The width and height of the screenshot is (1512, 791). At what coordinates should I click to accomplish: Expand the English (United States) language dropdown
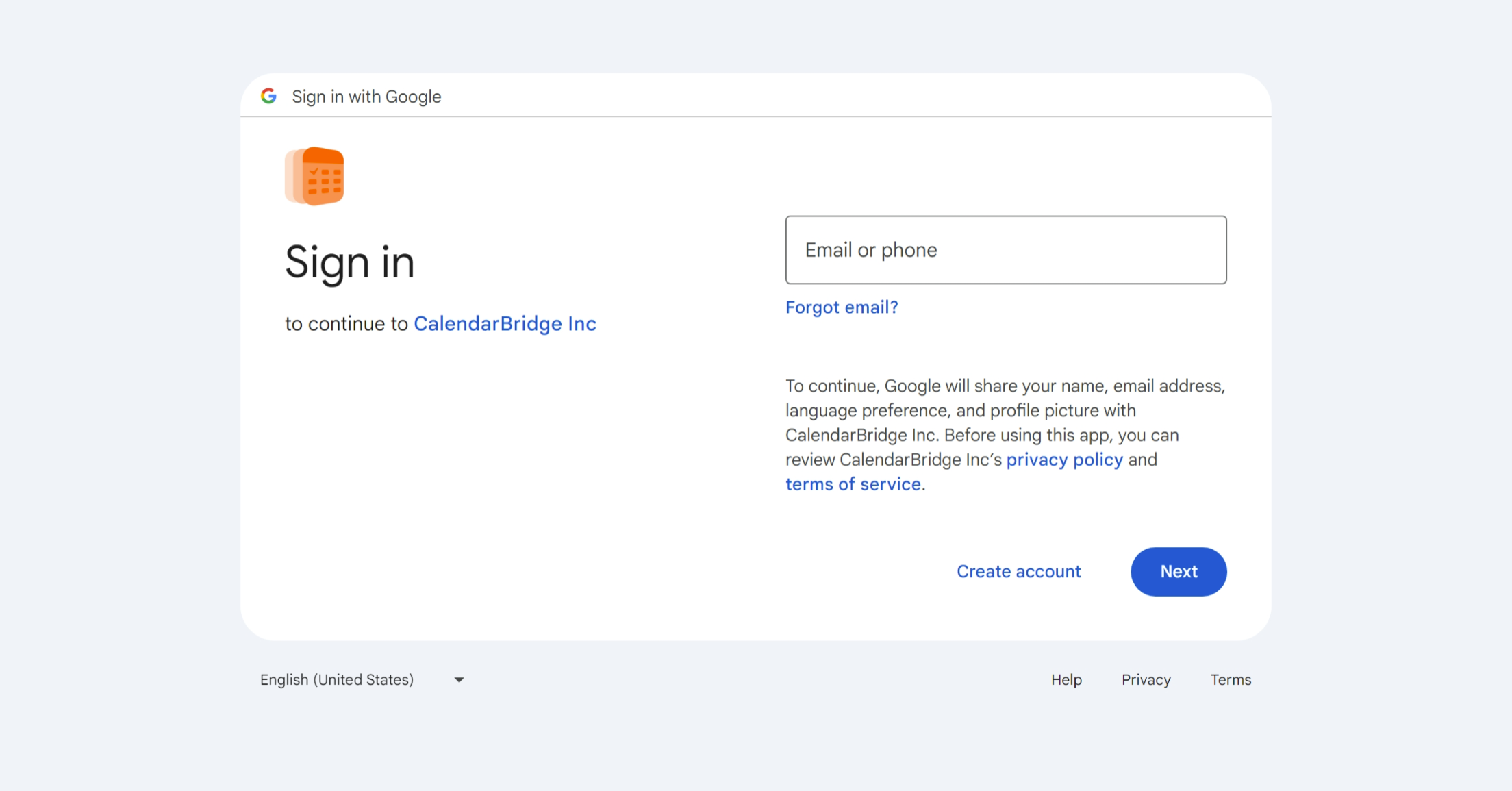tap(363, 680)
